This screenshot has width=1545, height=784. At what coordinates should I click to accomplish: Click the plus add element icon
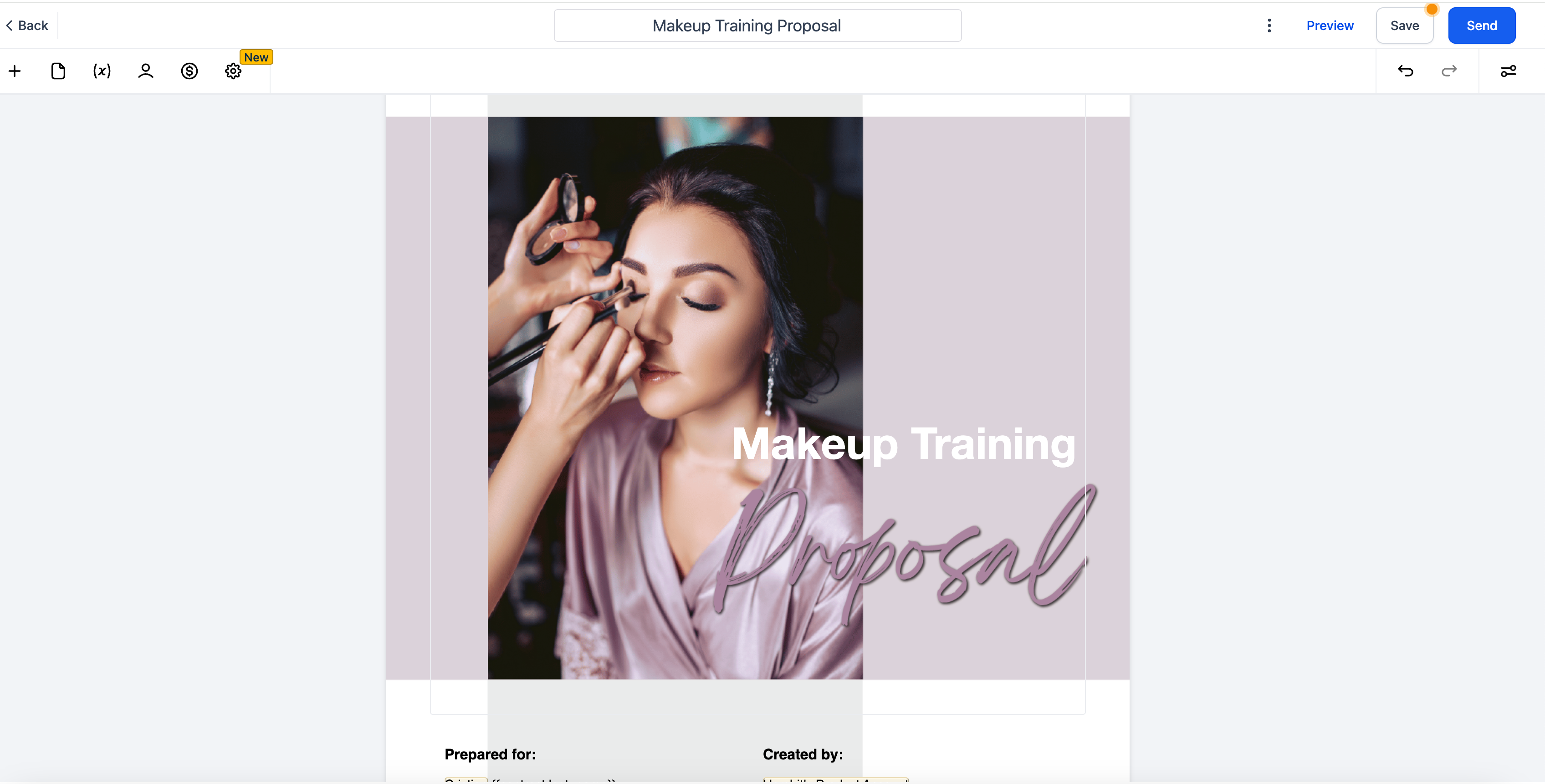click(x=15, y=71)
